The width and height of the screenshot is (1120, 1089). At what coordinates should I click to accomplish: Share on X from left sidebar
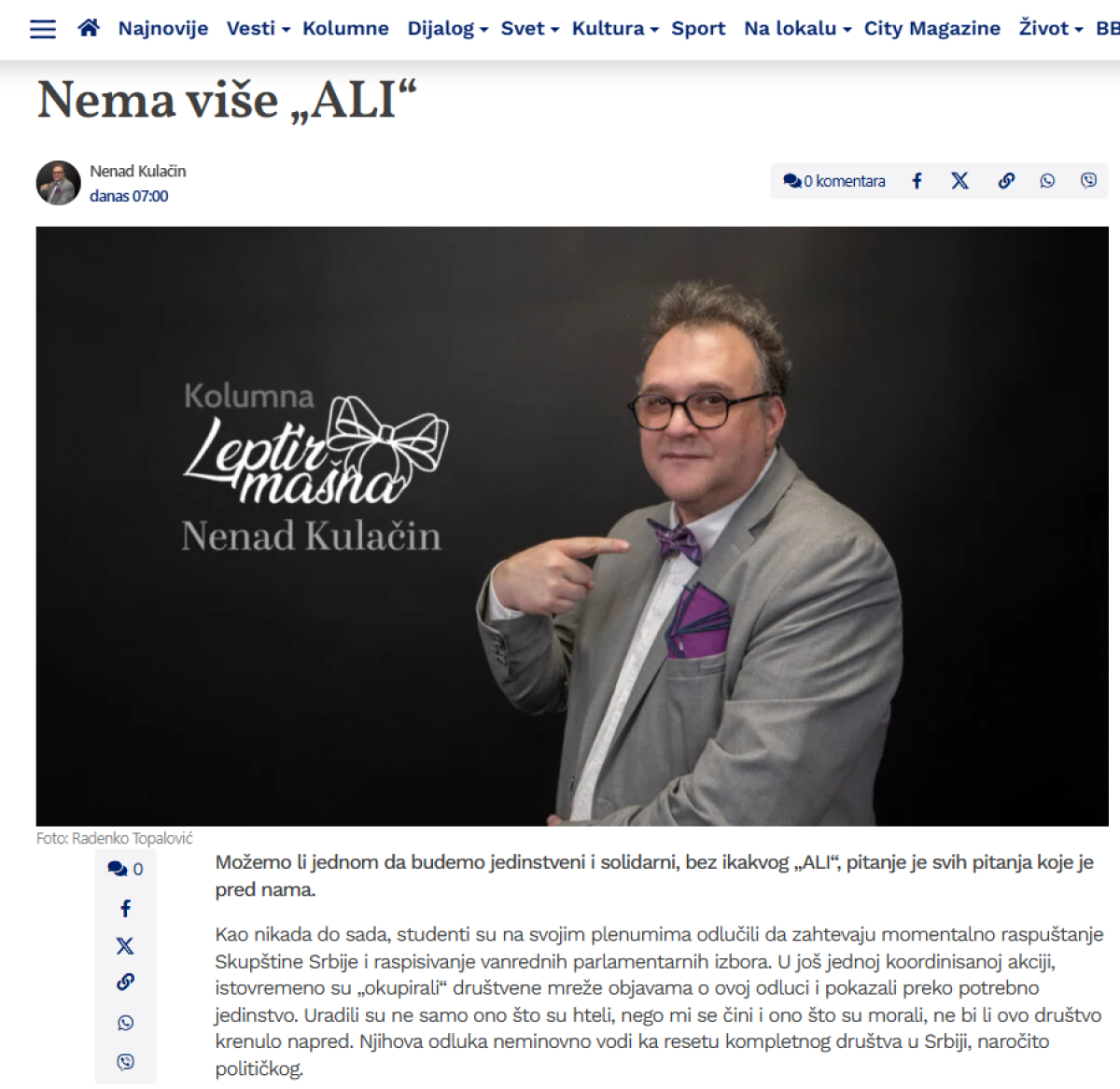(125, 945)
